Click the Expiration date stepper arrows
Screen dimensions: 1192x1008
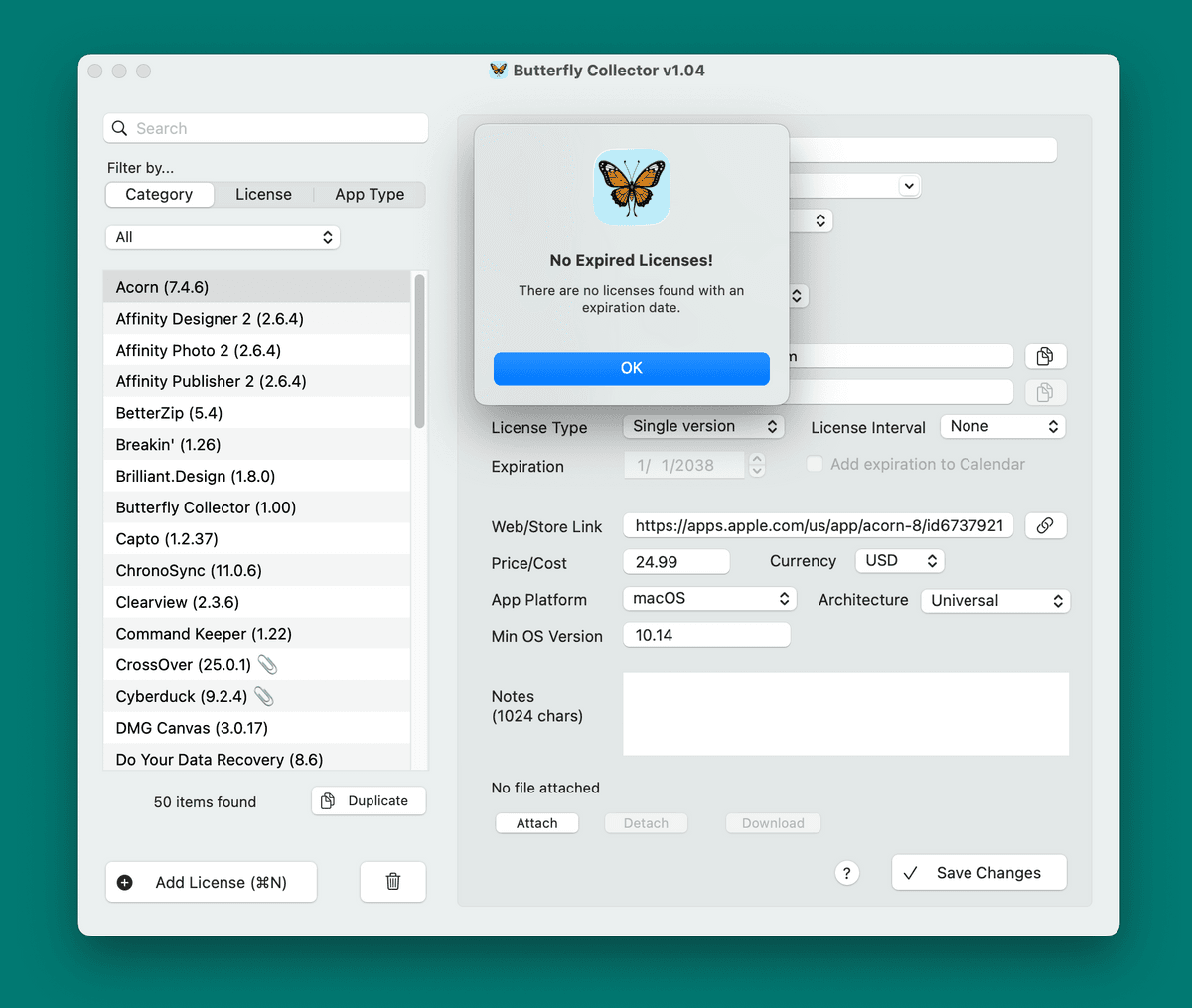click(757, 465)
